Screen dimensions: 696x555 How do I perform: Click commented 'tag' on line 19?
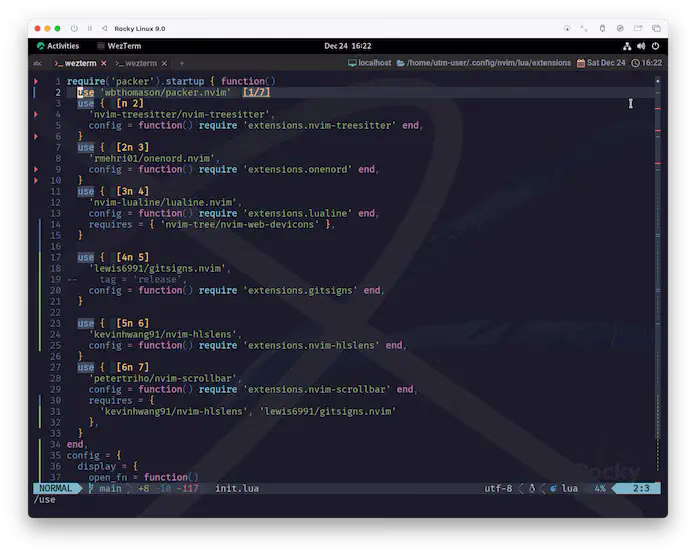coord(107,279)
